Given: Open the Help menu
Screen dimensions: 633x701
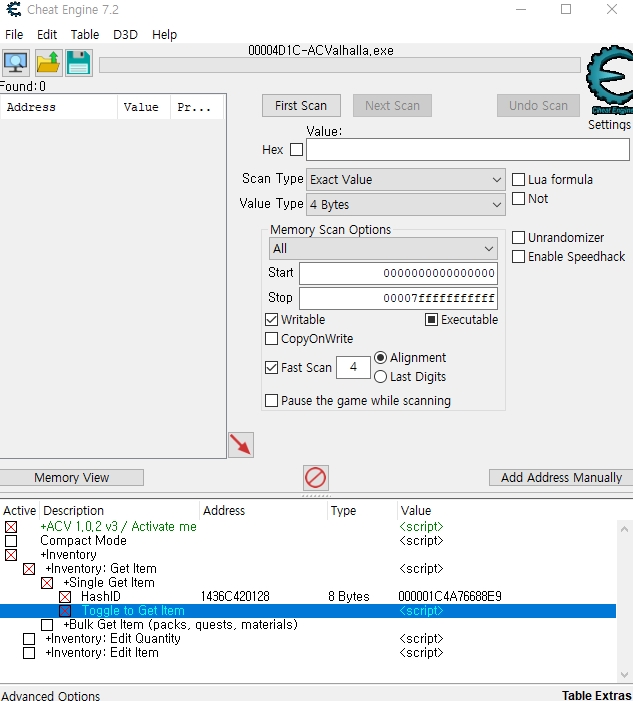Looking at the screenshot, I should tap(165, 34).
